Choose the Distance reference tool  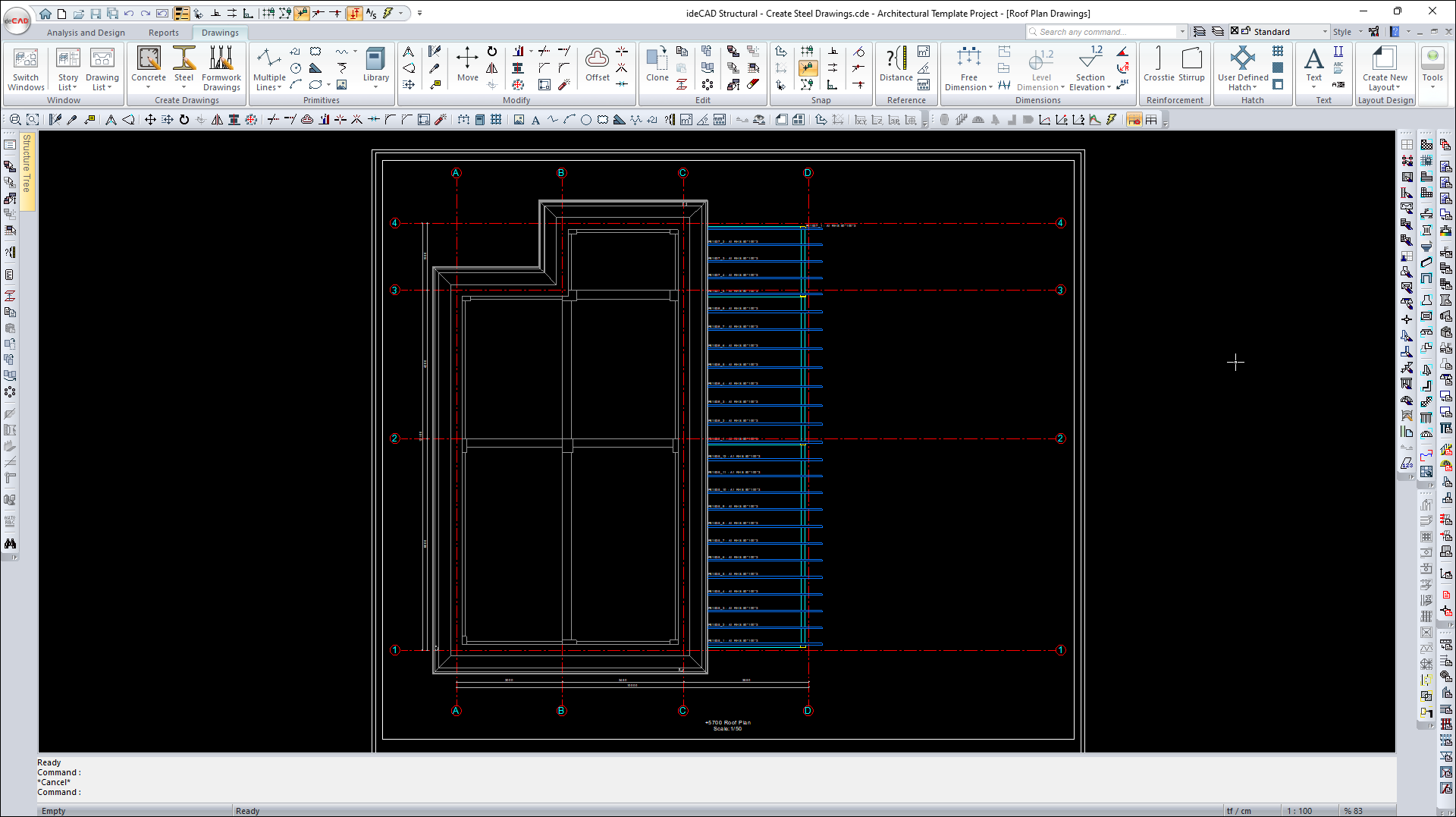(896, 64)
